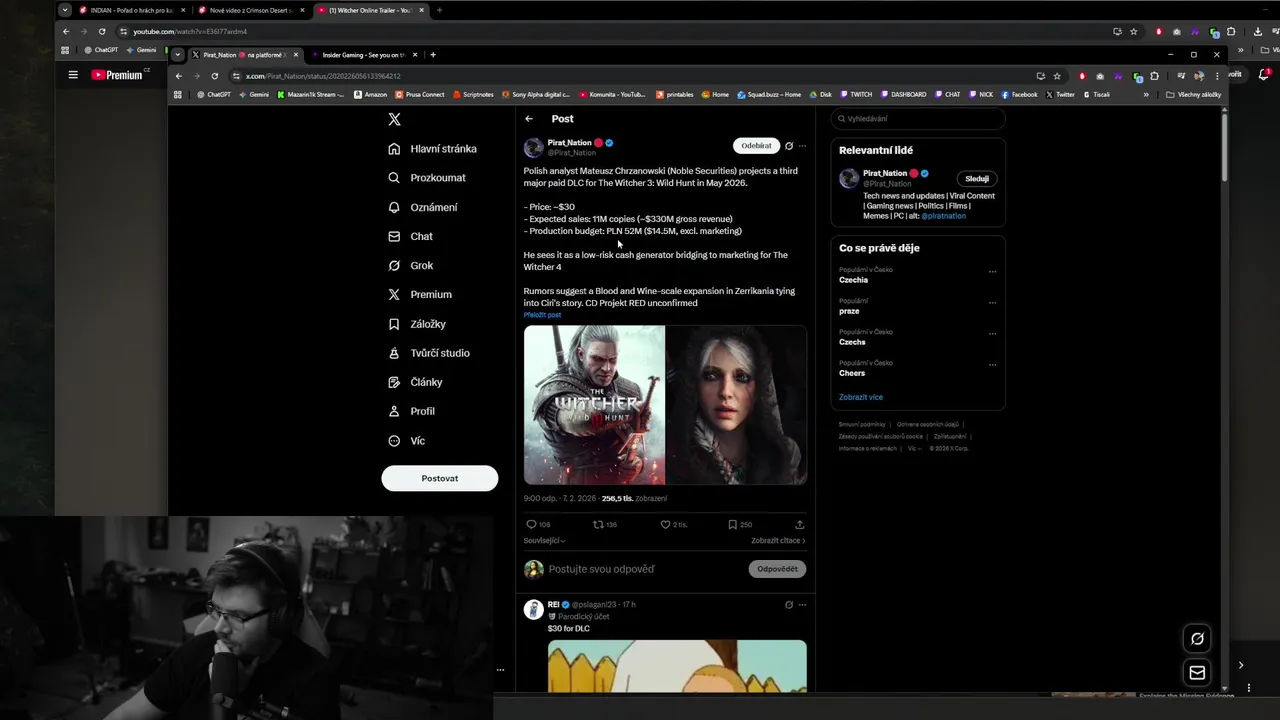Expand the bookmarks overflow chevron
This screenshot has width=1280, height=720.
point(1146,95)
